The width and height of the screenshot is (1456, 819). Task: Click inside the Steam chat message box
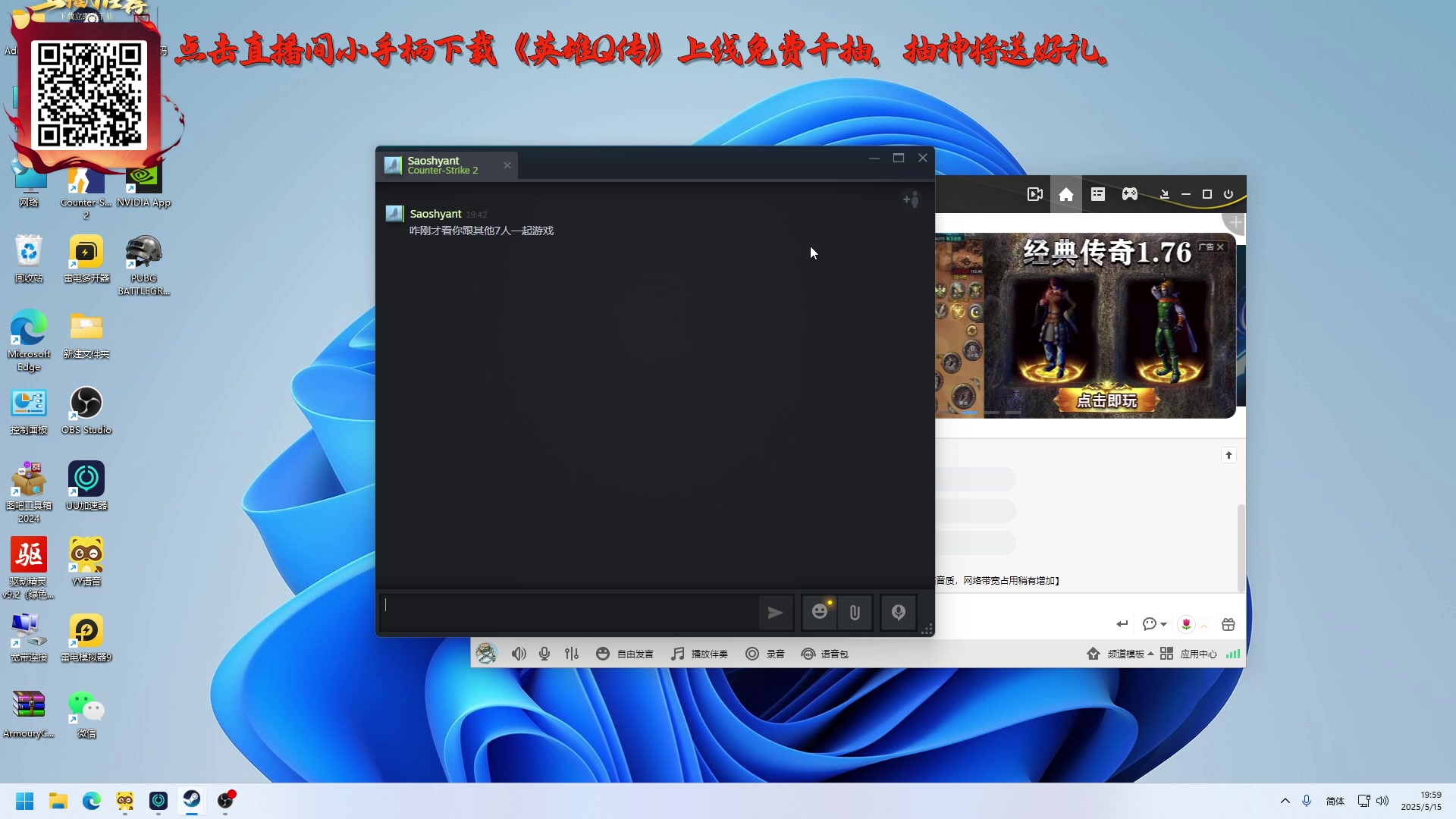569,613
